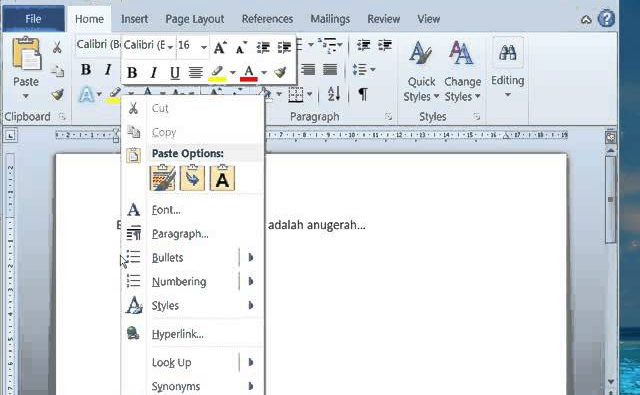Open the Paste button dropdown arrow
This screenshot has height=395, width=640.
click(26, 96)
